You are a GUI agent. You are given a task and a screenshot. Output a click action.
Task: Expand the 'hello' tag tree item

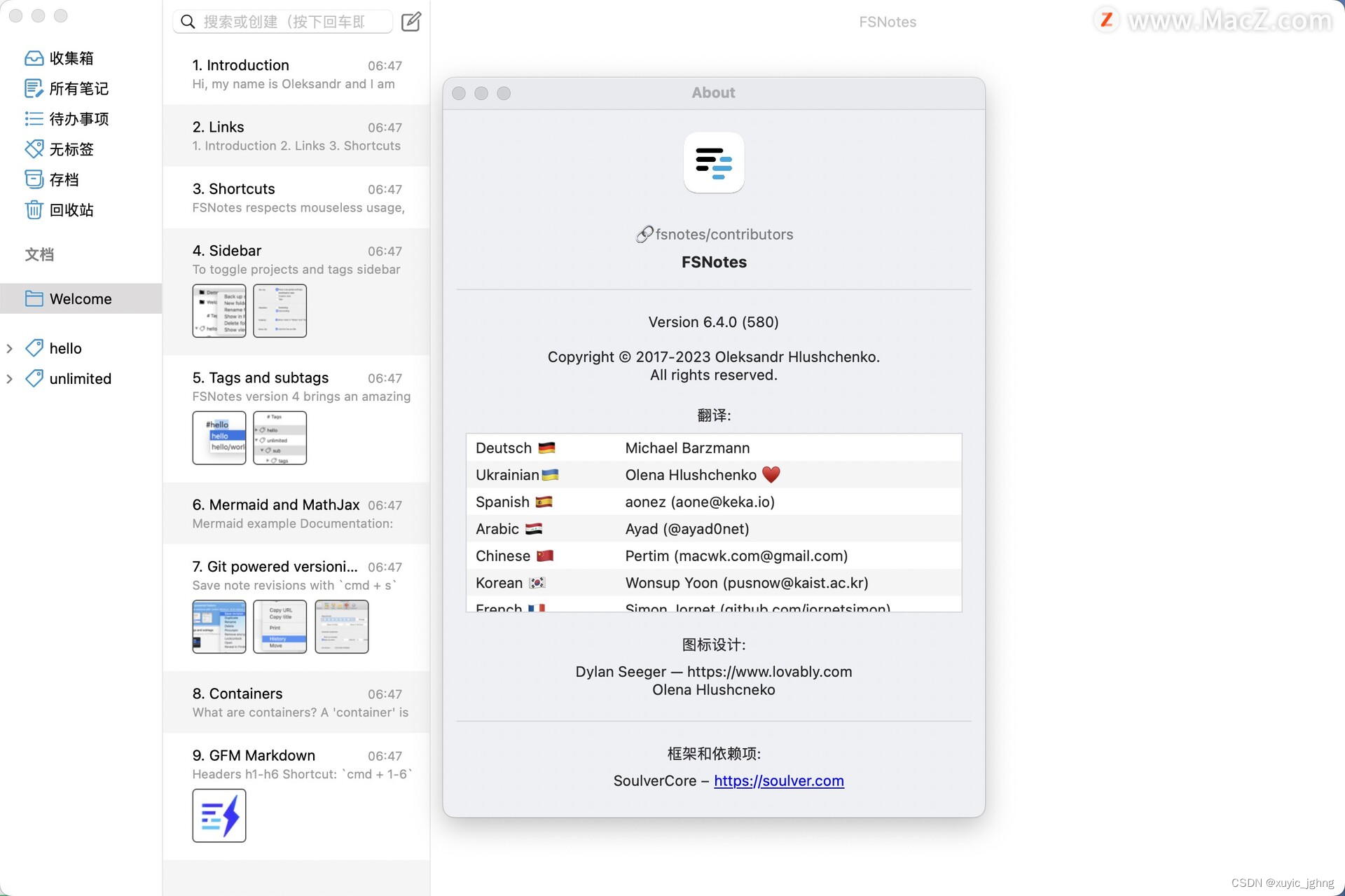coord(10,347)
